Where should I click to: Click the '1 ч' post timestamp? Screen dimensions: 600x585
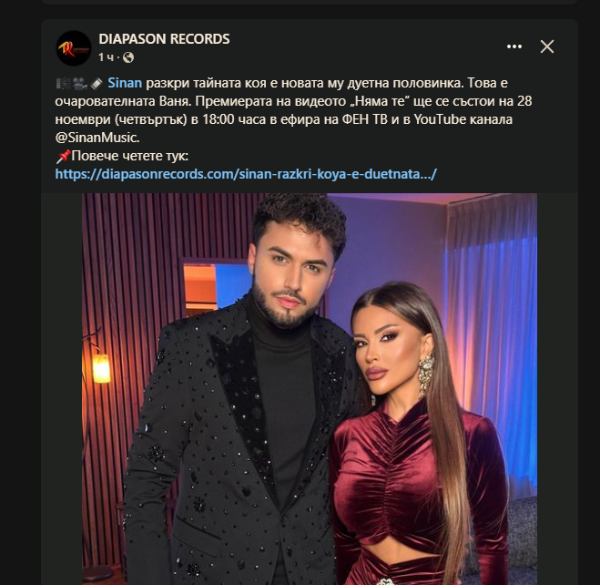click(x=106, y=58)
